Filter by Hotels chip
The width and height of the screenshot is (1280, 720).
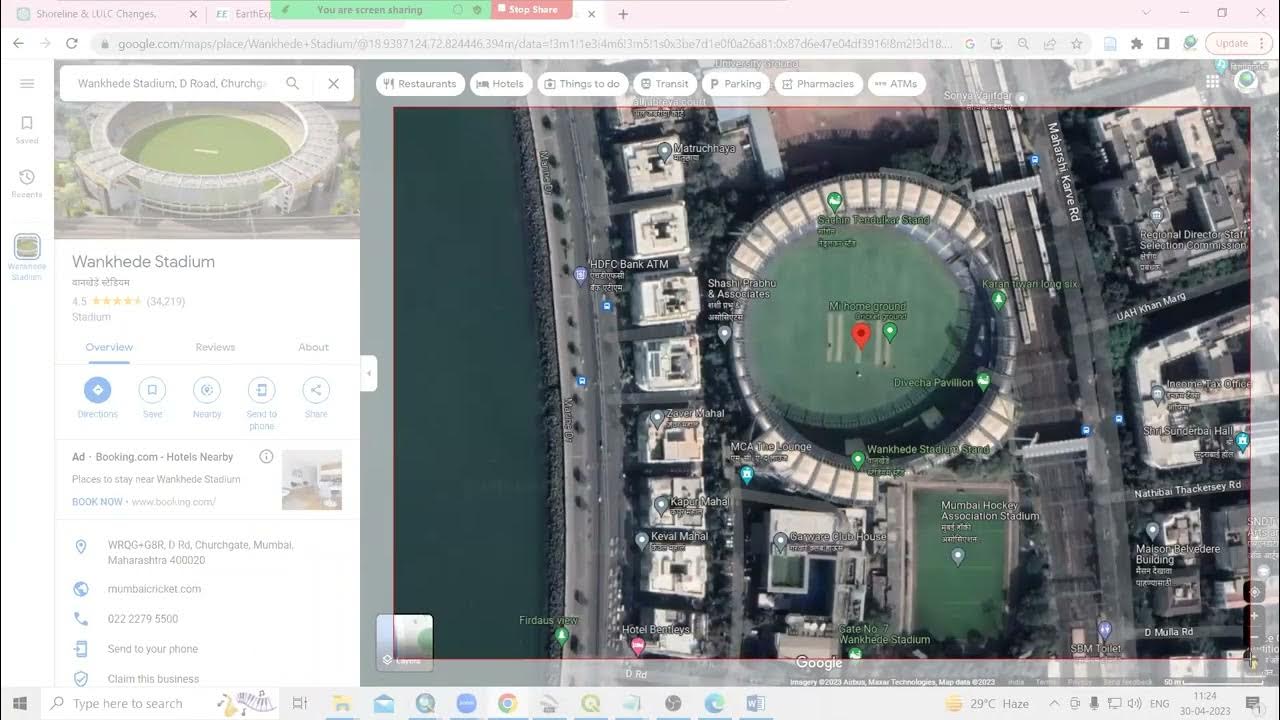point(500,84)
